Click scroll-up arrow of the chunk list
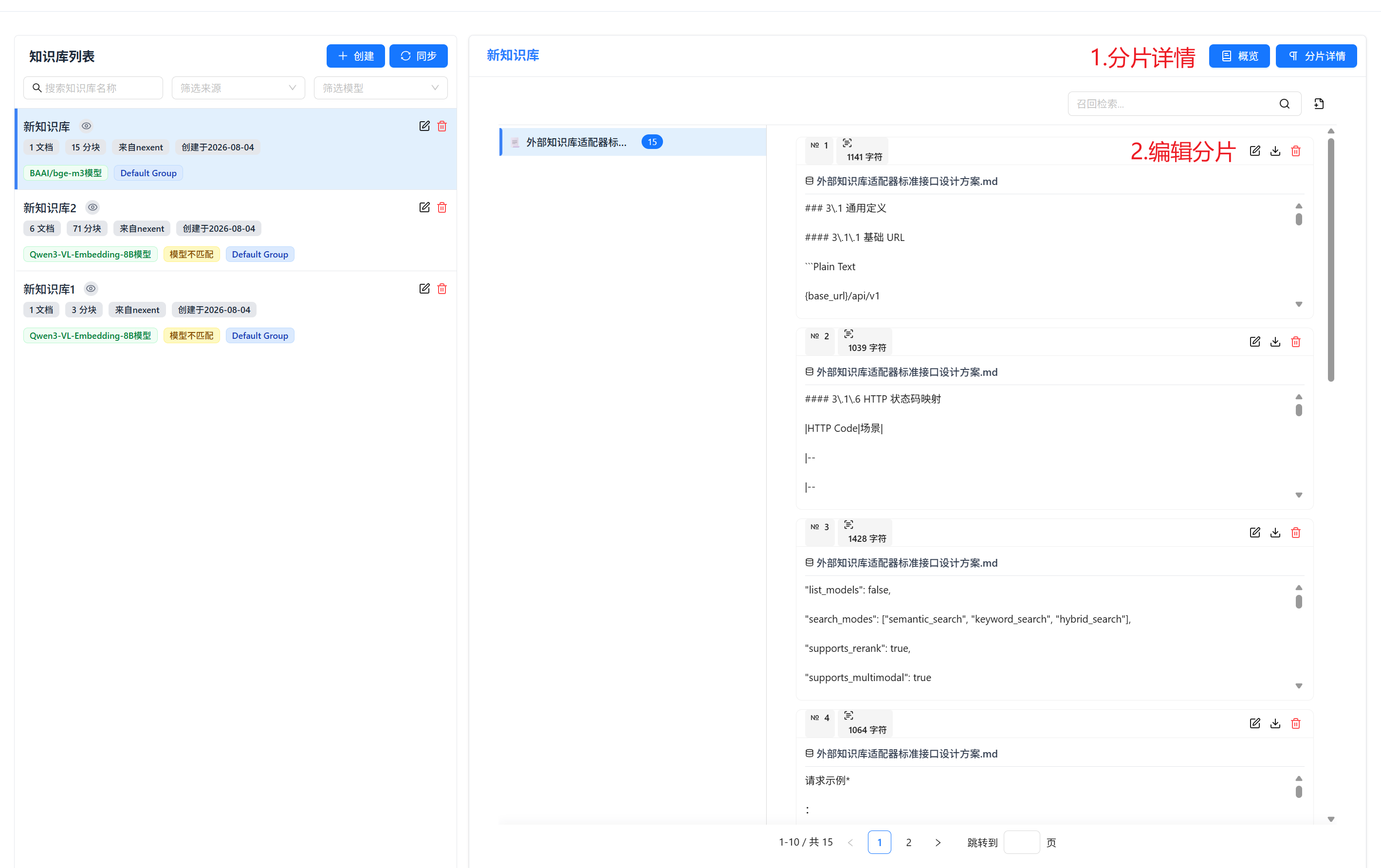1381x868 pixels. click(x=1331, y=131)
